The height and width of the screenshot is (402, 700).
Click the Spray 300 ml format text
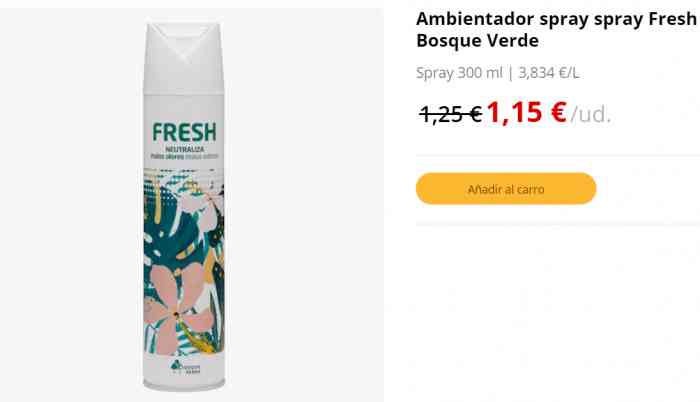[x=459, y=73]
